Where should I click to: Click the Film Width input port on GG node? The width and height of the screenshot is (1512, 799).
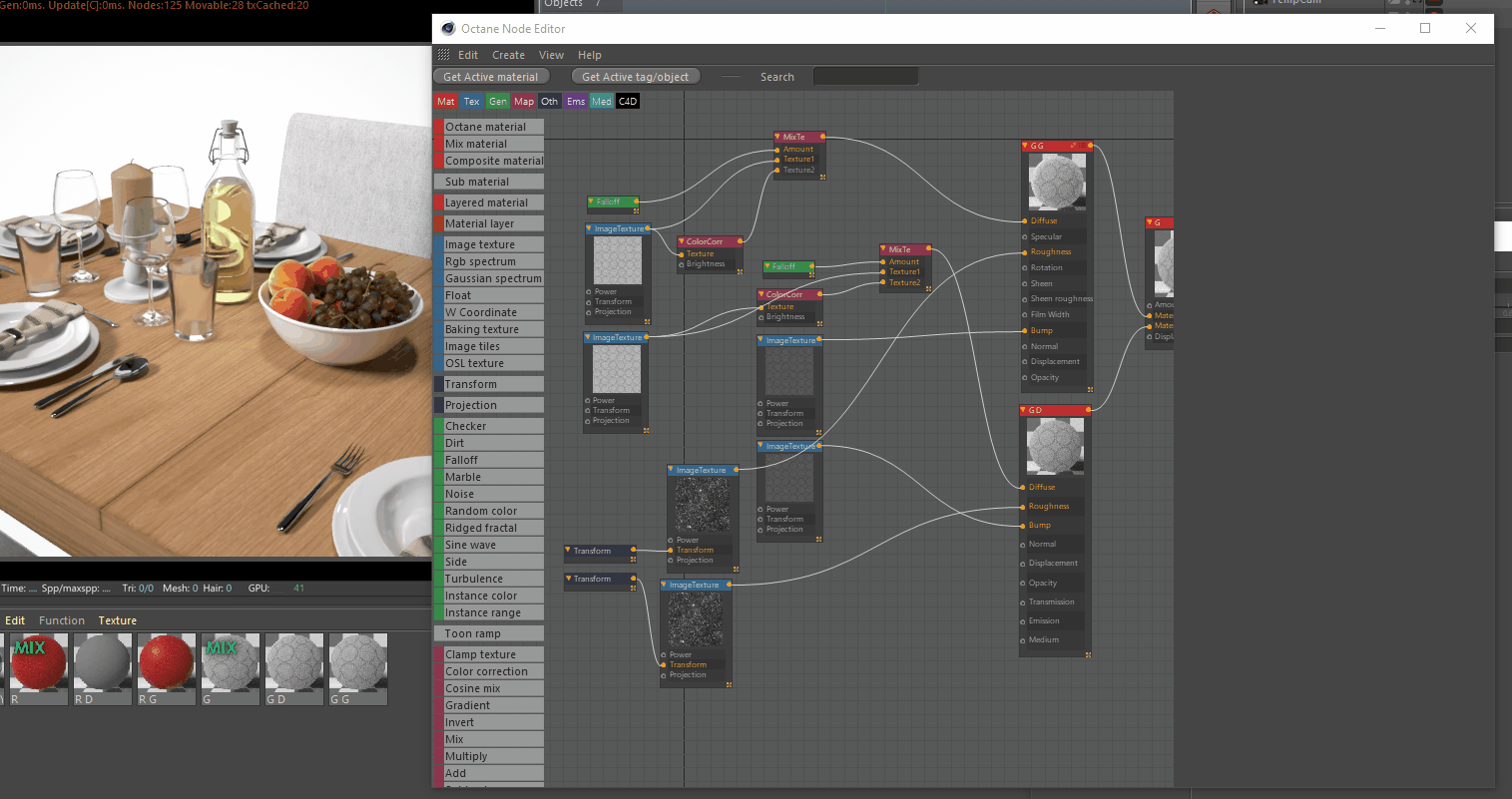pyautogui.click(x=1024, y=315)
